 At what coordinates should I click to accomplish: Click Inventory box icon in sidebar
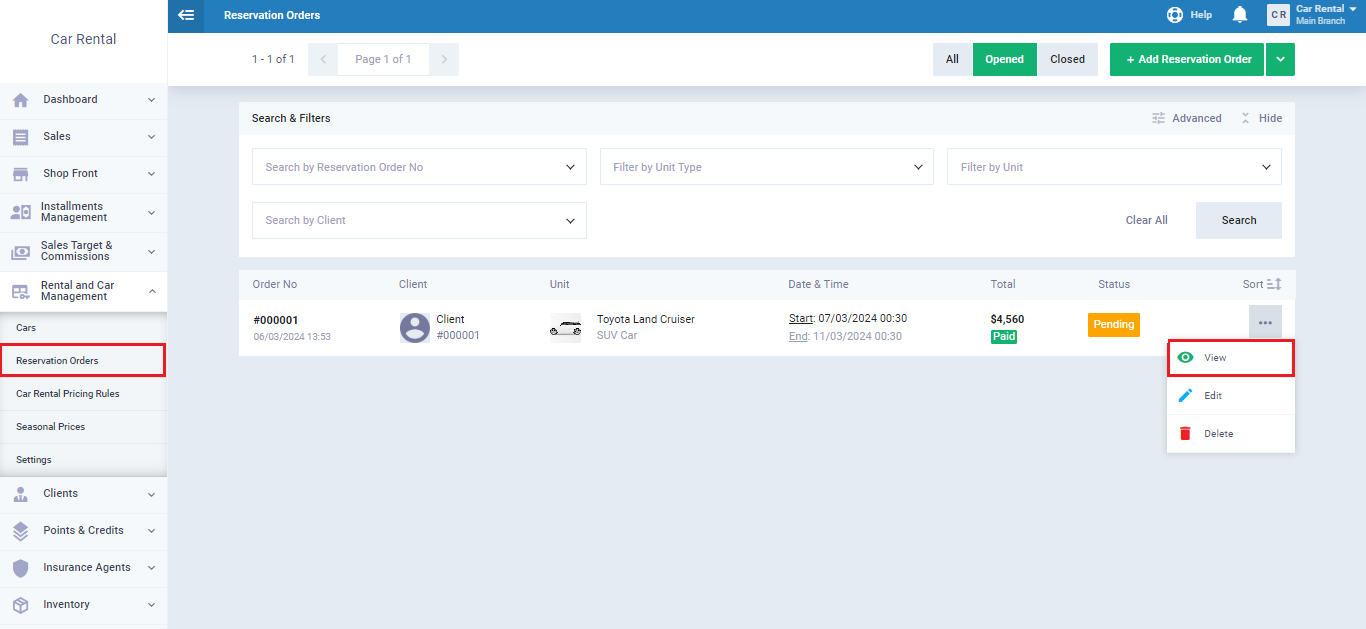click(x=20, y=605)
